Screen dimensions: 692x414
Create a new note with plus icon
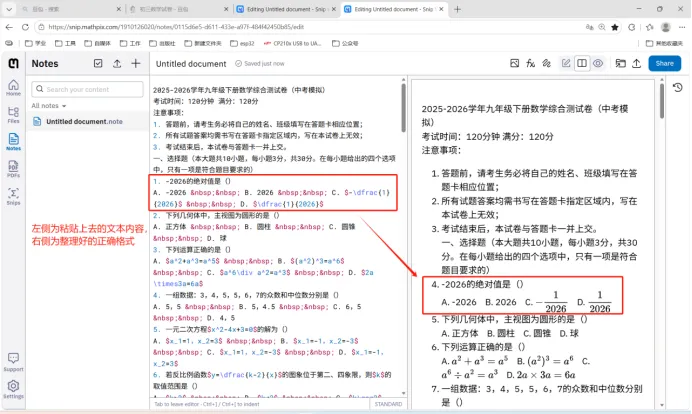point(136,64)
